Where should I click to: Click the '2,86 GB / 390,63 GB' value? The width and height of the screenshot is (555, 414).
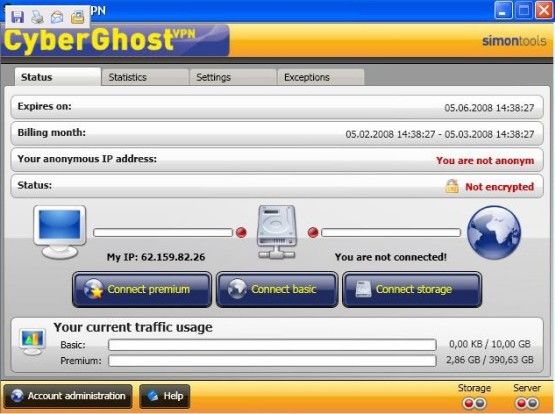click(x=490, y=360)
